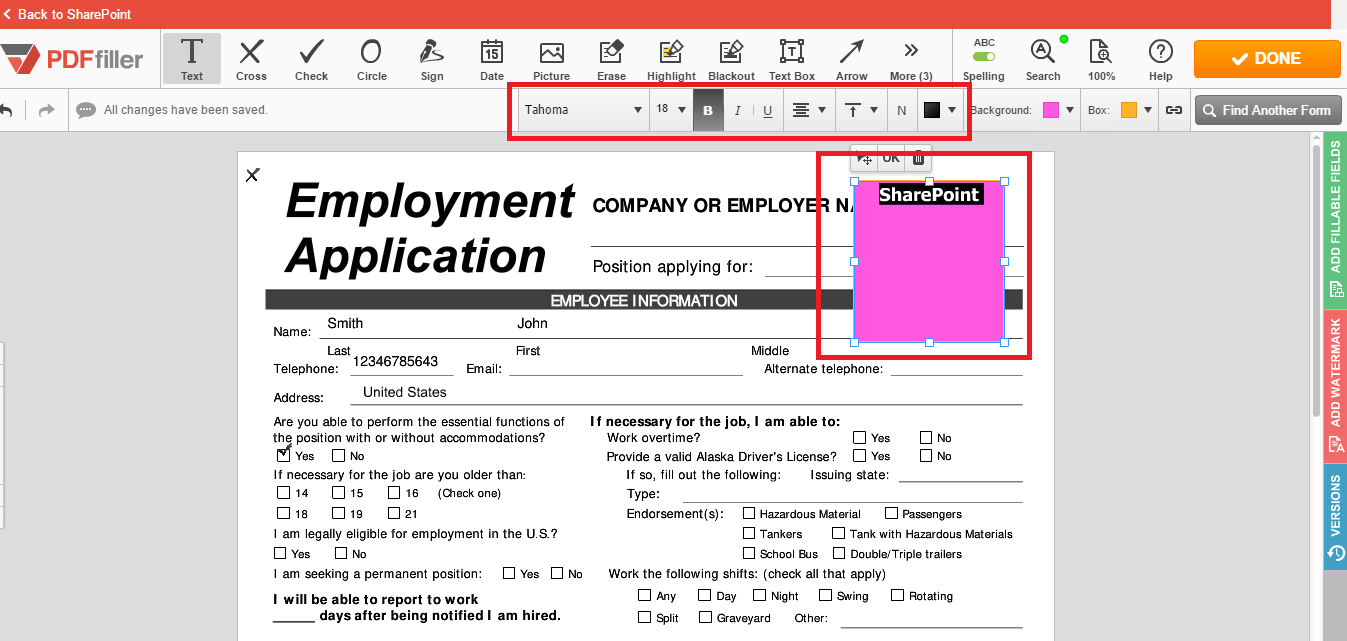This screenshot has height=641, width=1347.
Task: Click the Email field line
Action: (626, 368)
